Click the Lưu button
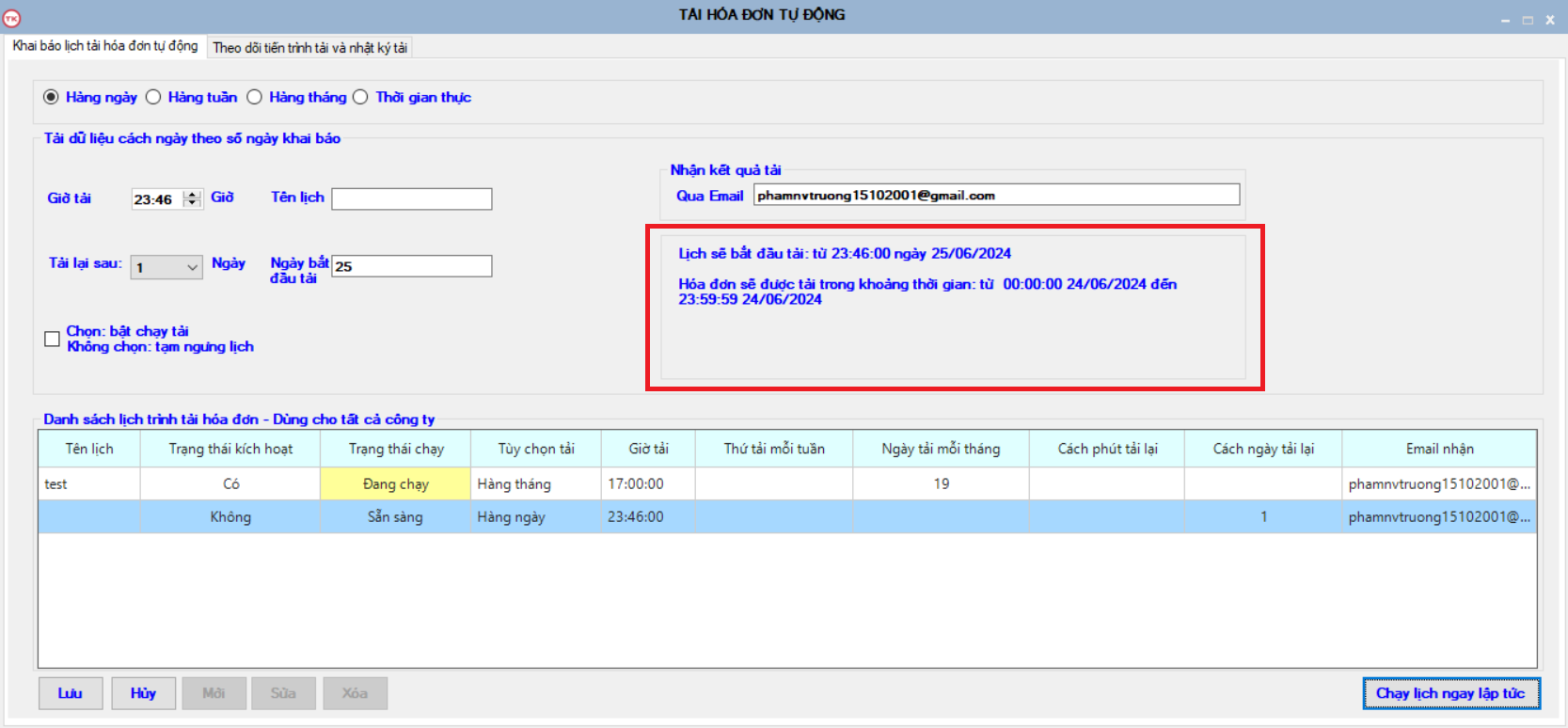The width and height of the screenshot is (1568, 728). click(x=71, y=693)
